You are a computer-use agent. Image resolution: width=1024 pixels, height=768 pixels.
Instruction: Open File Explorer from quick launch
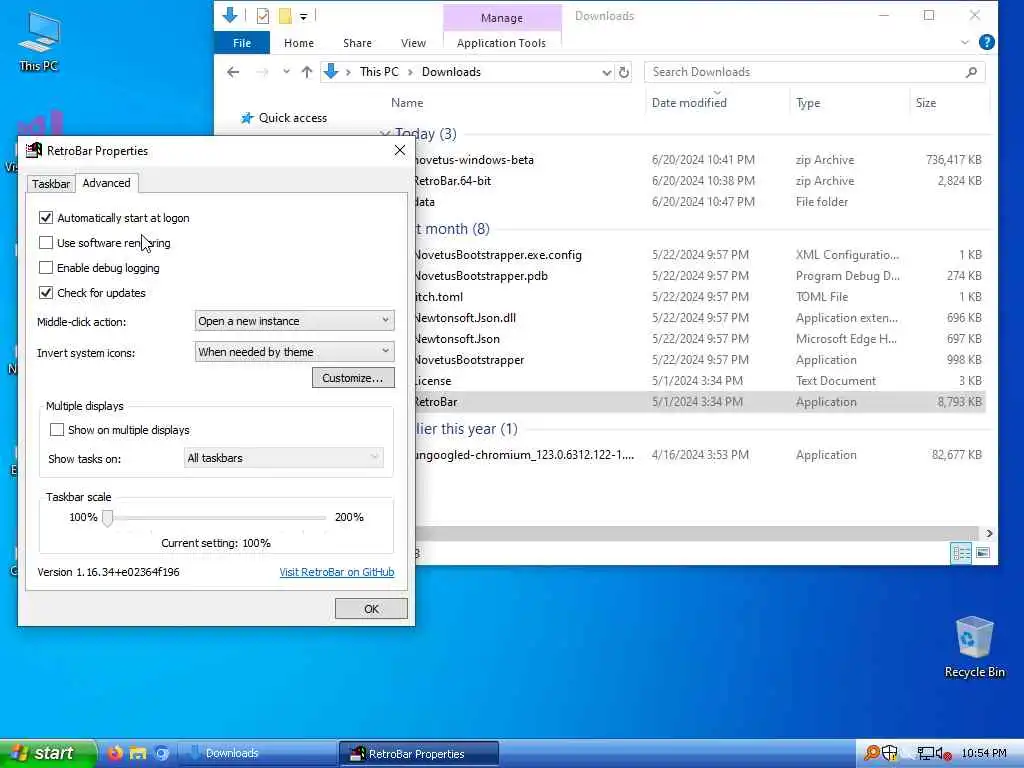click(138, 753)
